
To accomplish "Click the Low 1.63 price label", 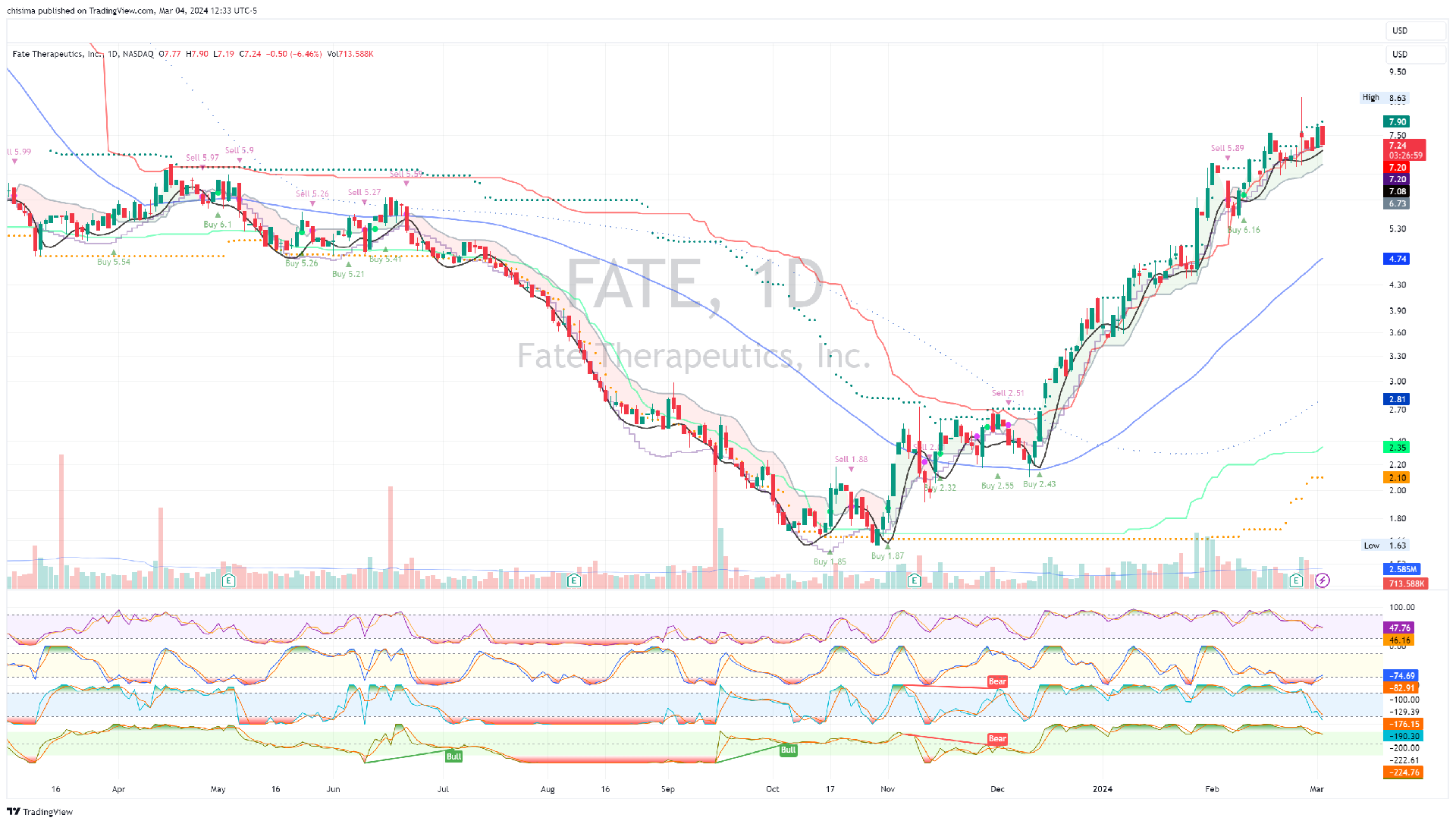I will (1385, 546).
